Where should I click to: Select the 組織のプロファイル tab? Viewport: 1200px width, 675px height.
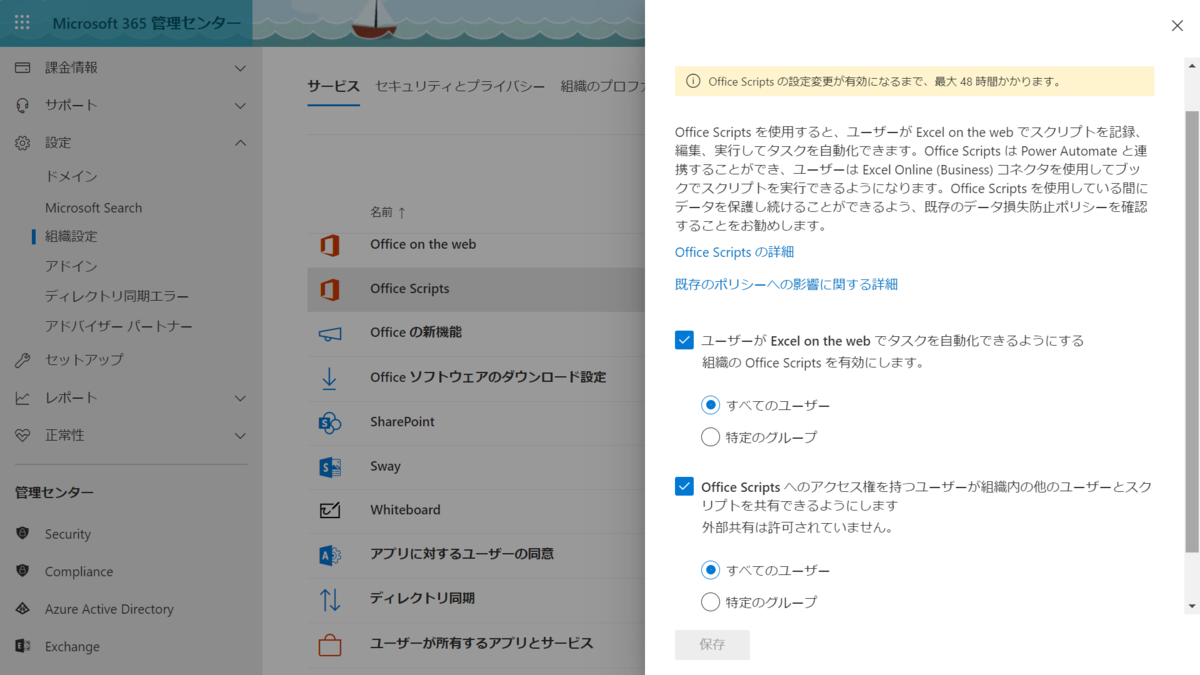(600, 87)
